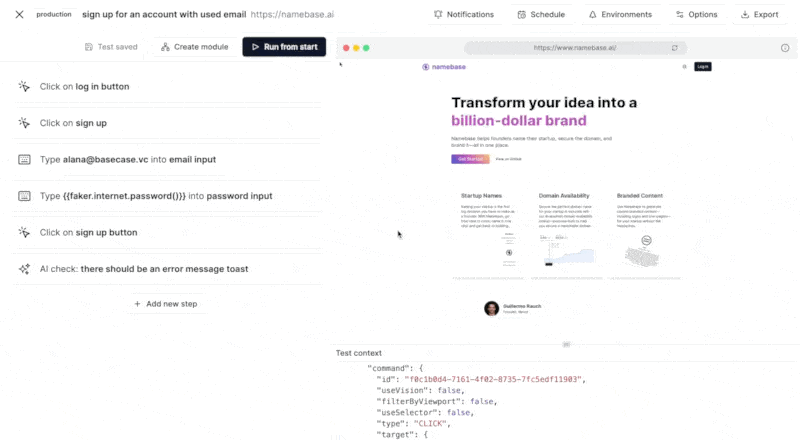Export the test
This screenshot has height=440, width=800.
coord(760,14)
